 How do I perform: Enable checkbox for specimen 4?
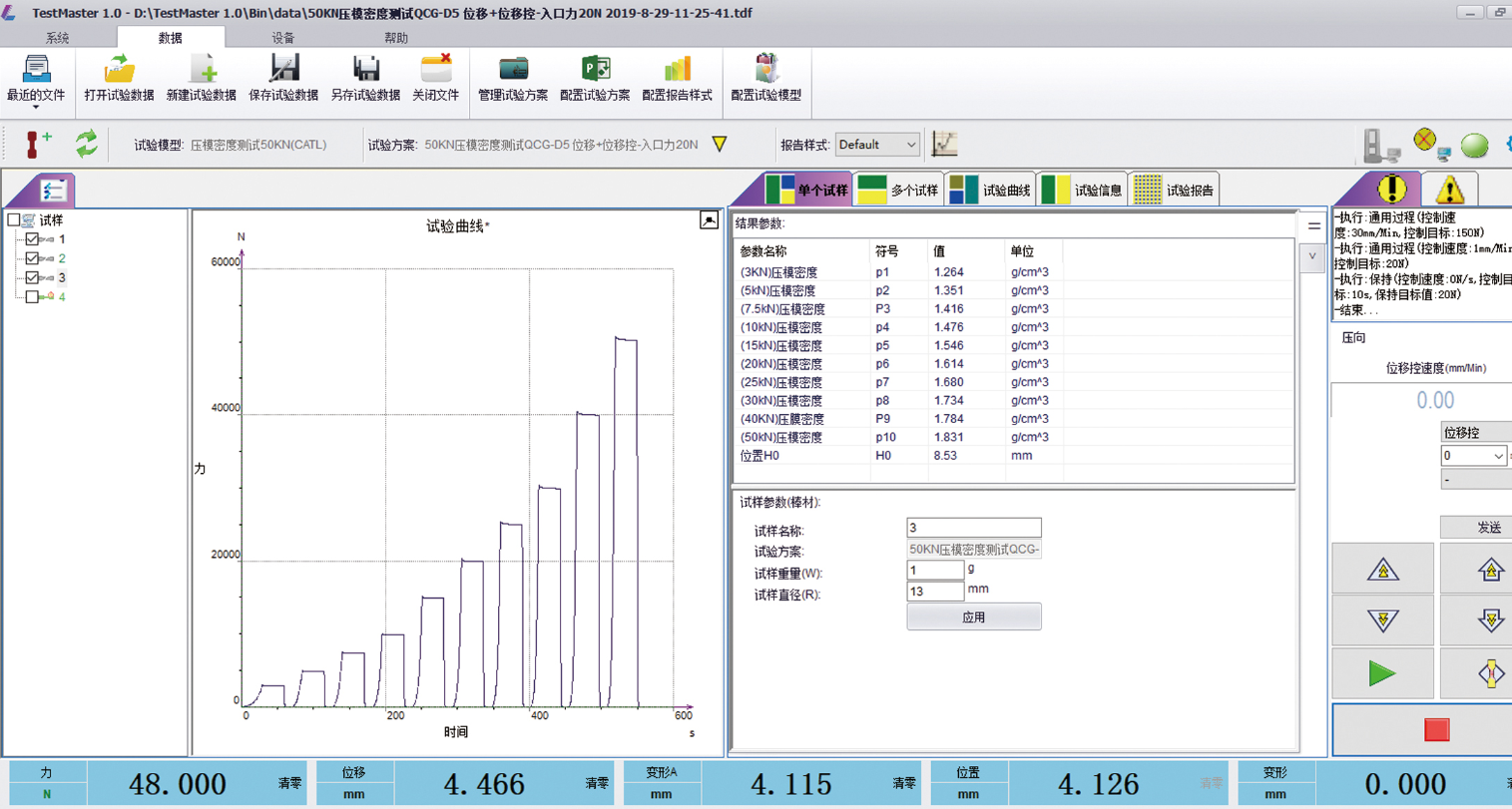[x=33, y=296]
